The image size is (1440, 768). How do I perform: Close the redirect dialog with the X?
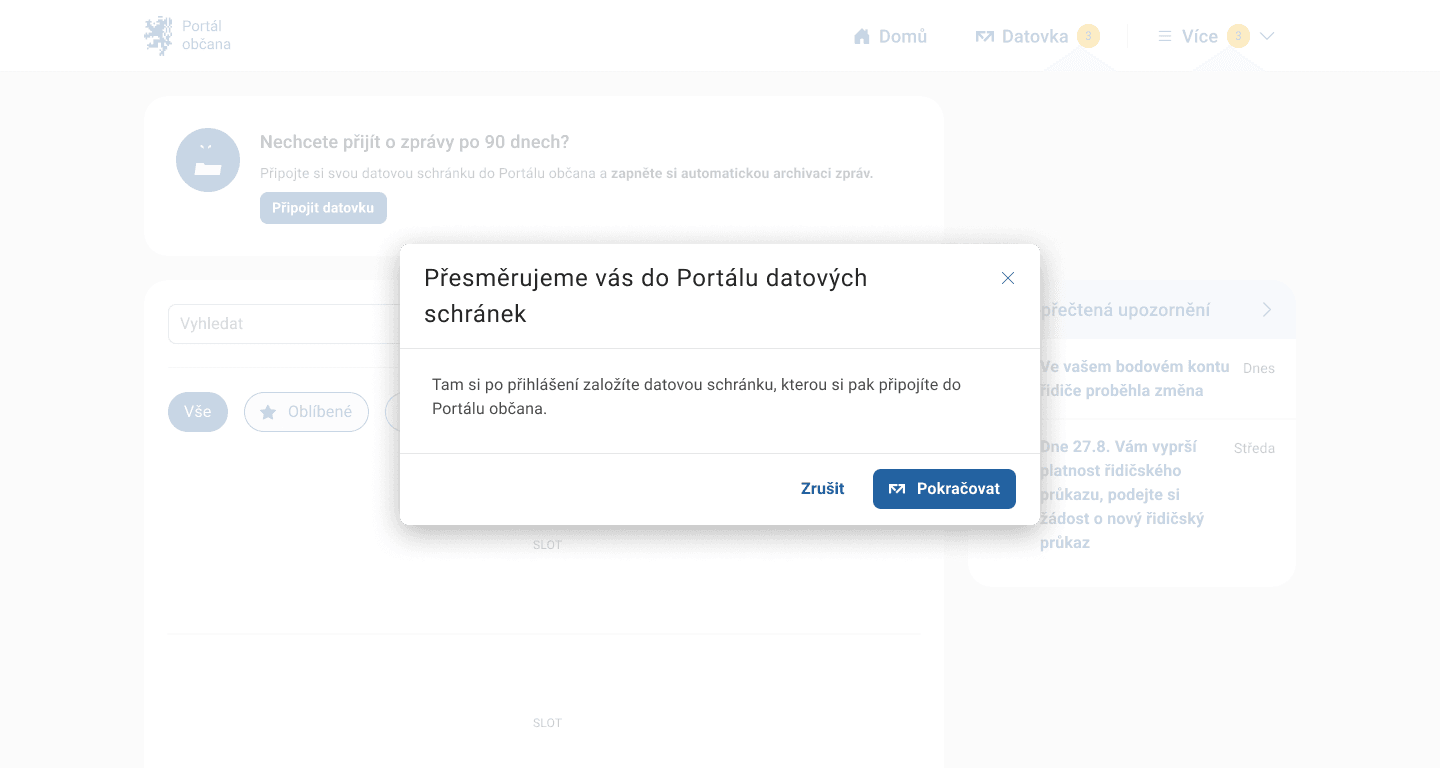[x=1008, y=278]
